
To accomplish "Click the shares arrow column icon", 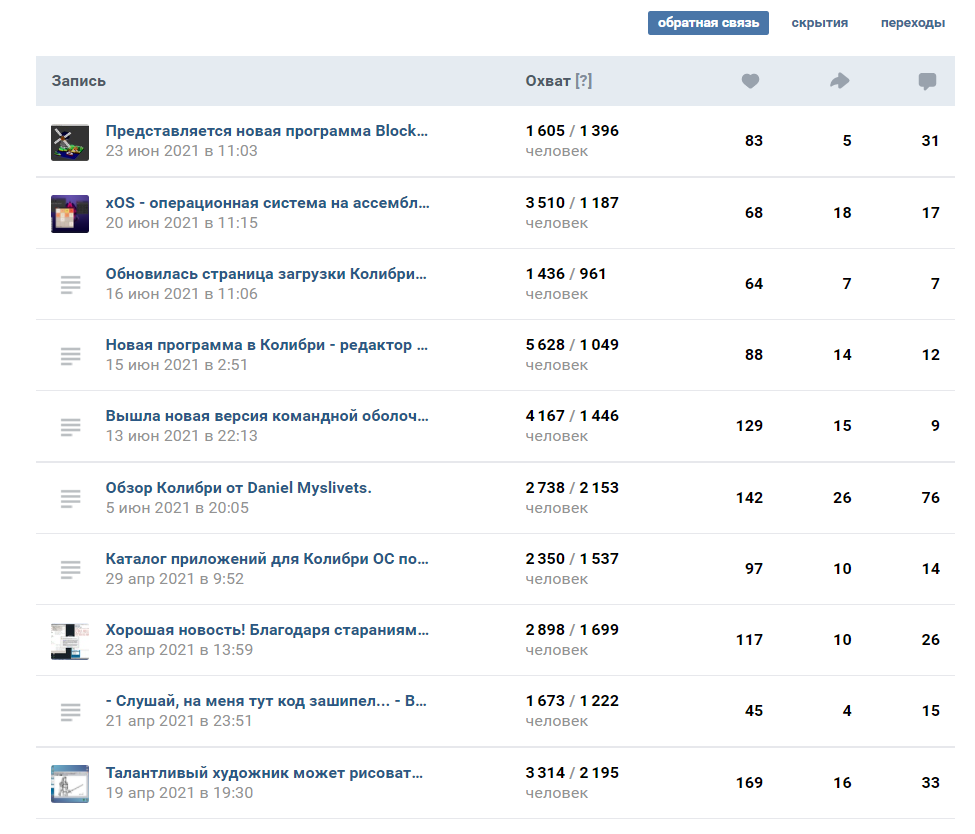I will point(840,81).
